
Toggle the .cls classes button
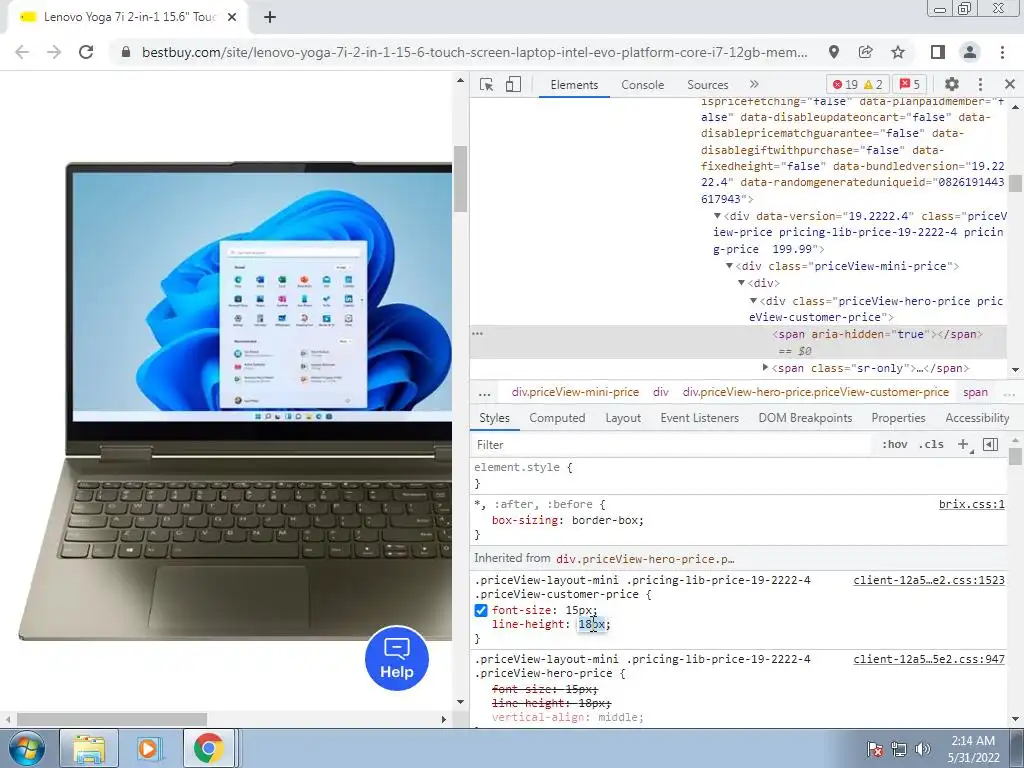tap(931, 445)
